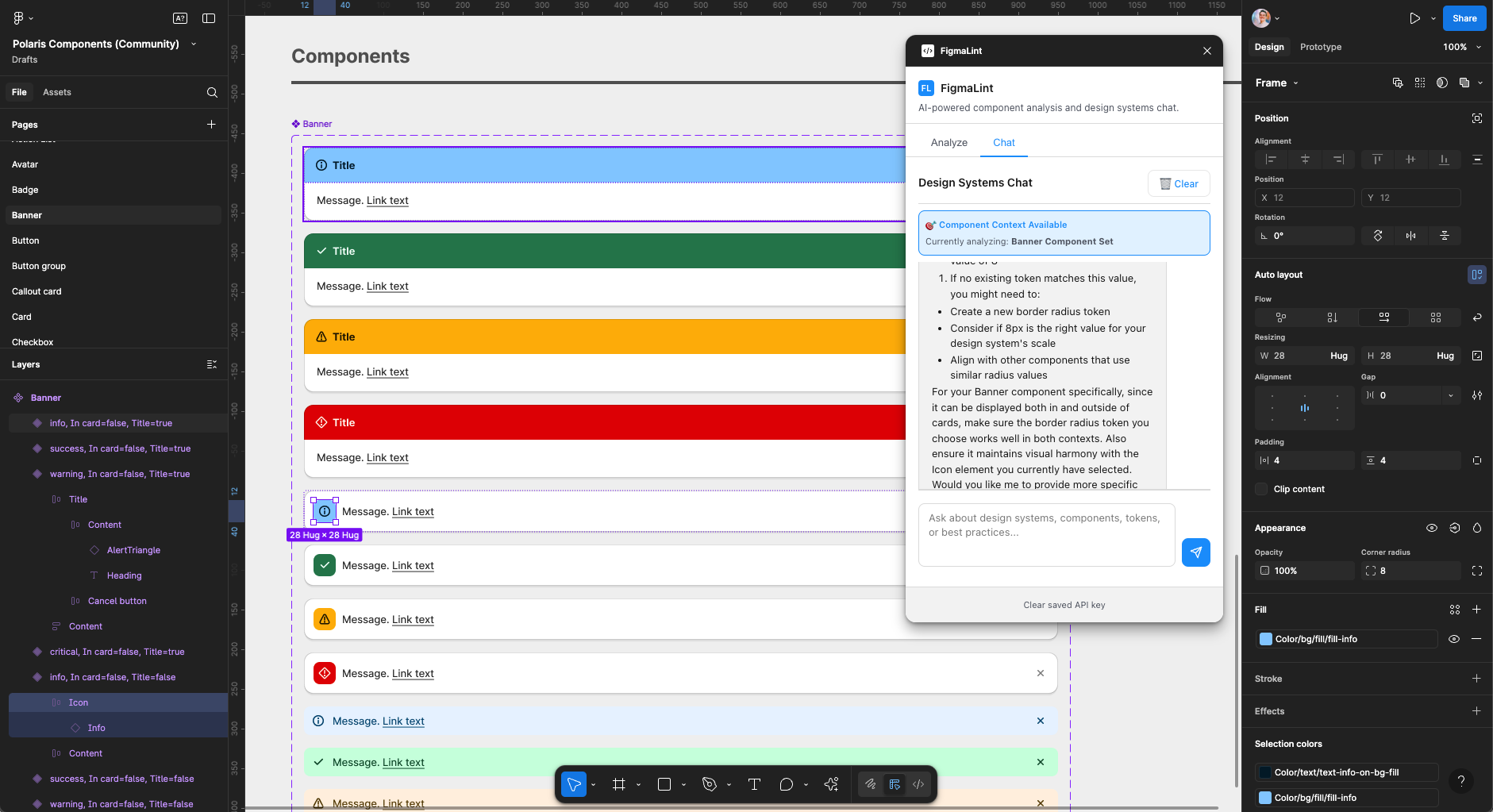The image size is (1493, 812).
Task: Open the Actions AI sparkle tool
Action: (x=831, y=784)
